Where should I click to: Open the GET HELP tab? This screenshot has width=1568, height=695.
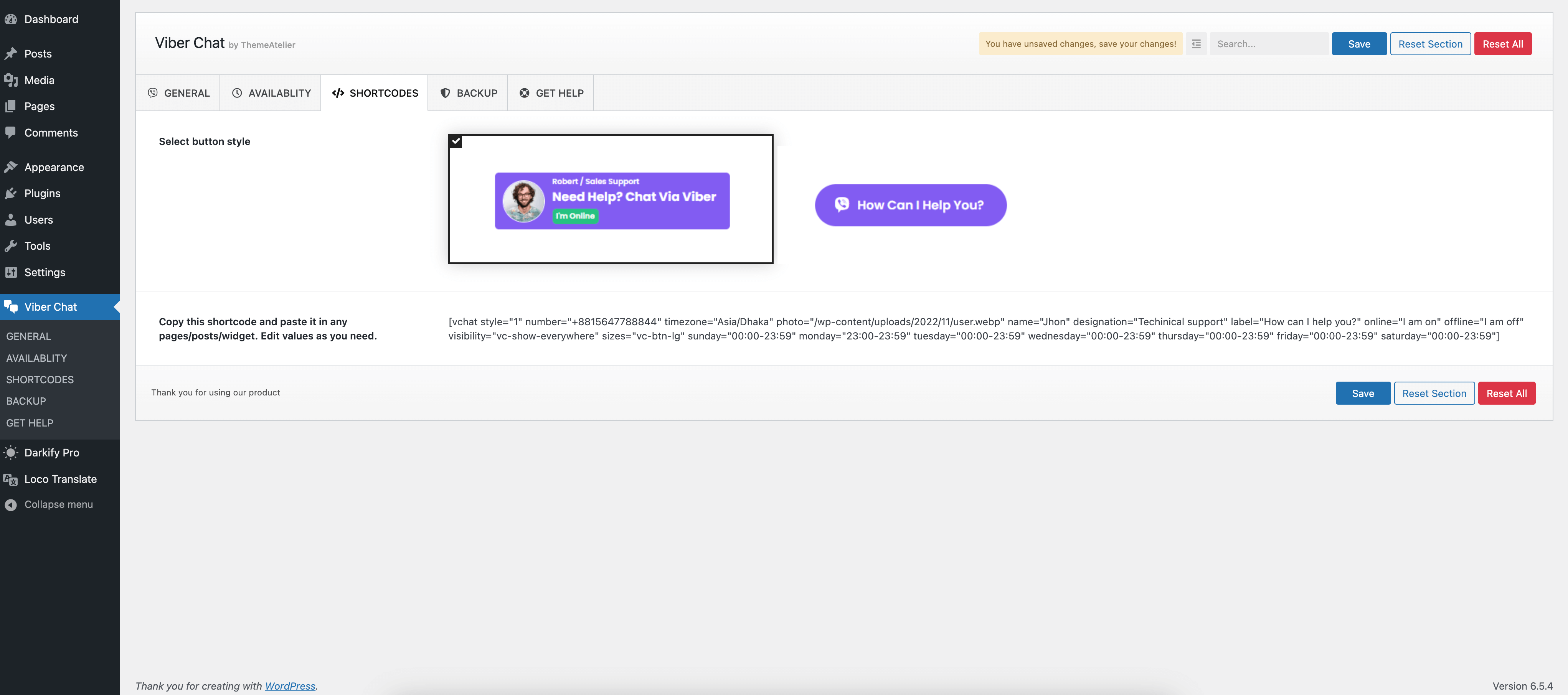point(550,93)
